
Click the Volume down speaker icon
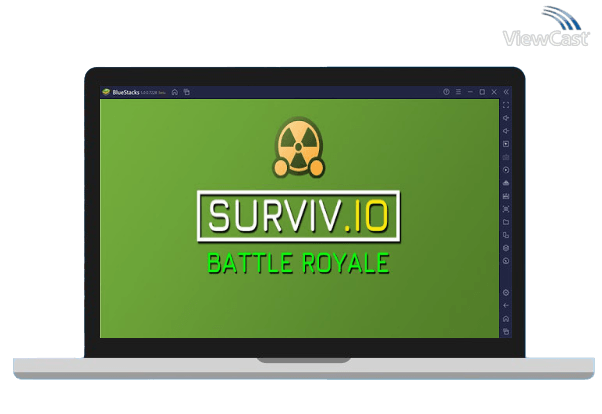[506, 131]
